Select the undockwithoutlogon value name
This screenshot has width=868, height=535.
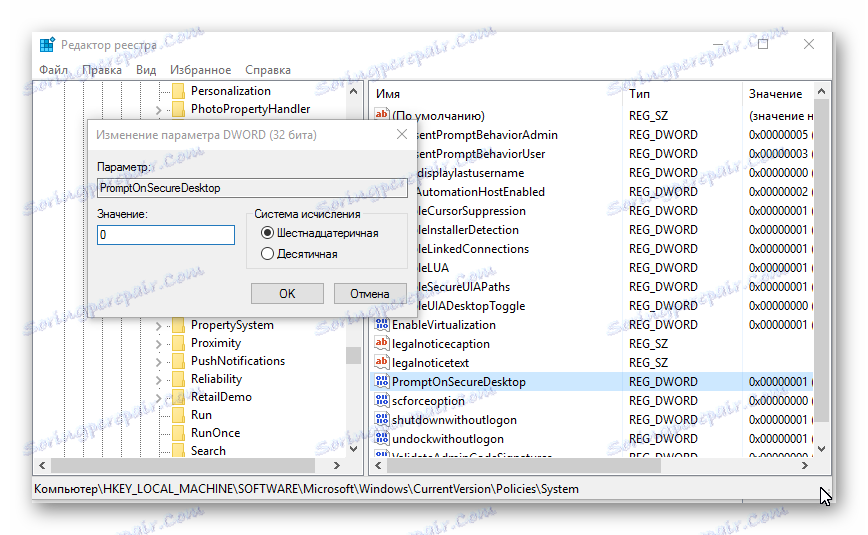tap(448, 439)
